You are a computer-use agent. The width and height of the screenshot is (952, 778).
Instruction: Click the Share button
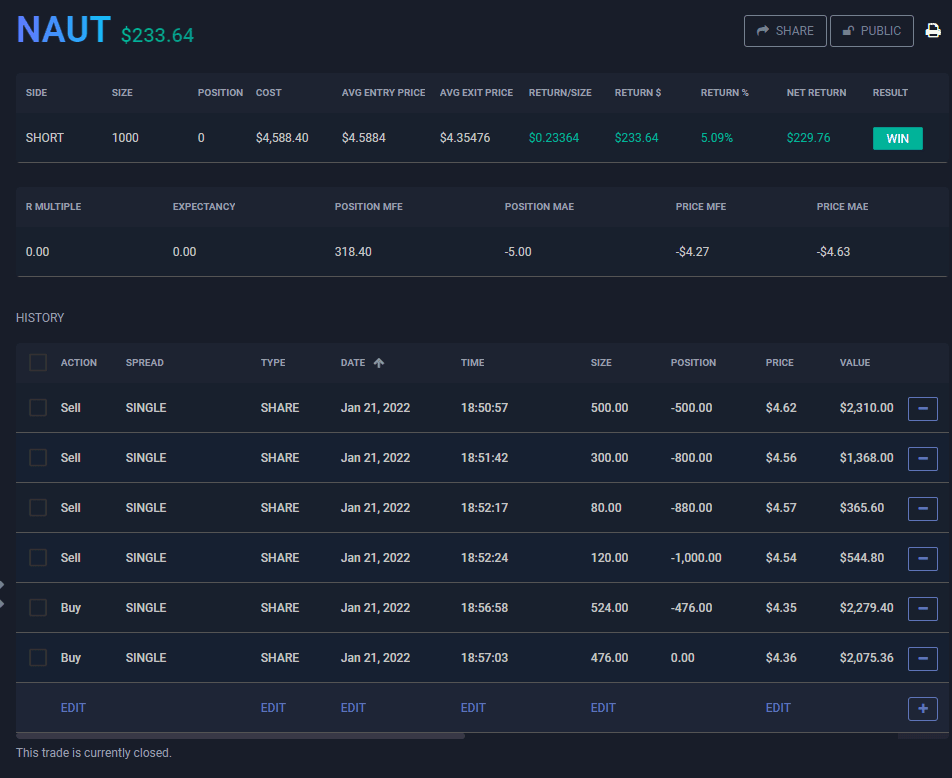[x=785, y=31]
